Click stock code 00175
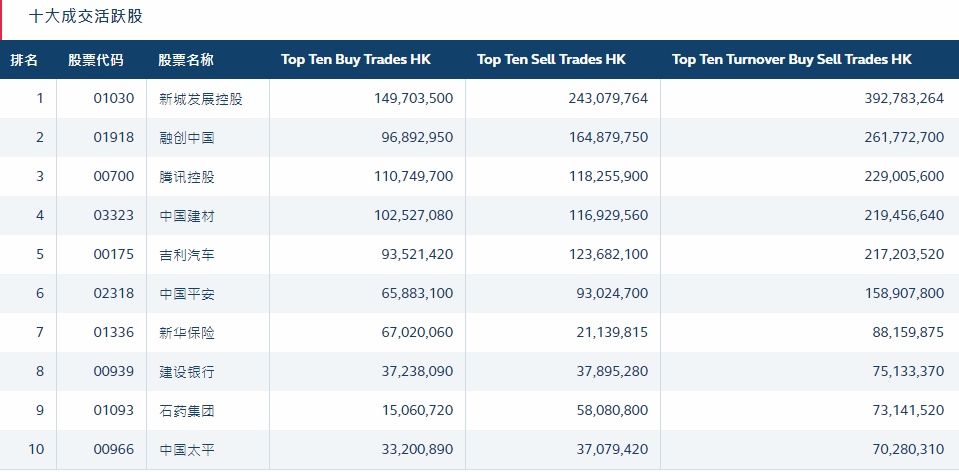 point(113,255)
